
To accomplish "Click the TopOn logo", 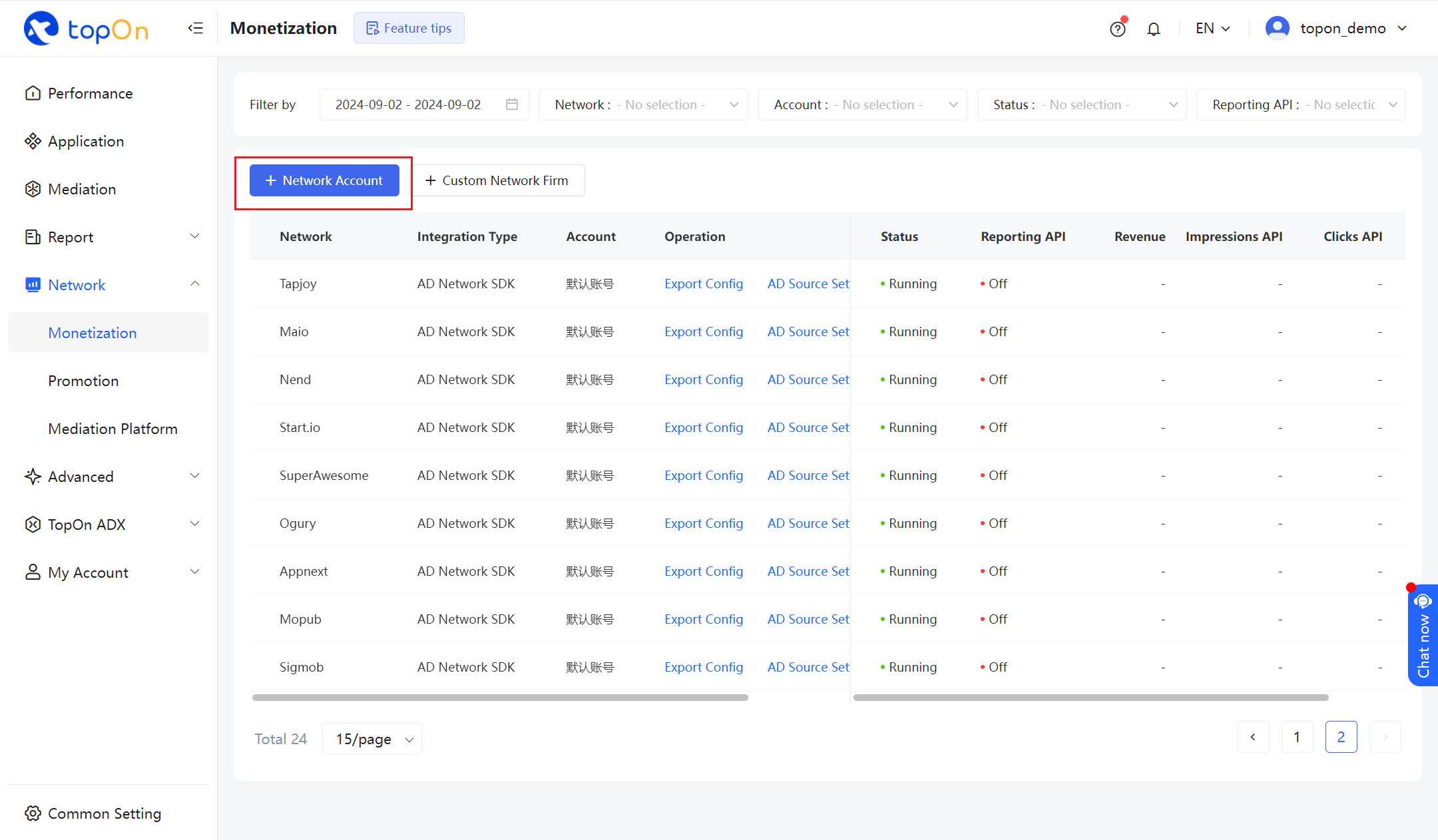I will tap(86, 28).
